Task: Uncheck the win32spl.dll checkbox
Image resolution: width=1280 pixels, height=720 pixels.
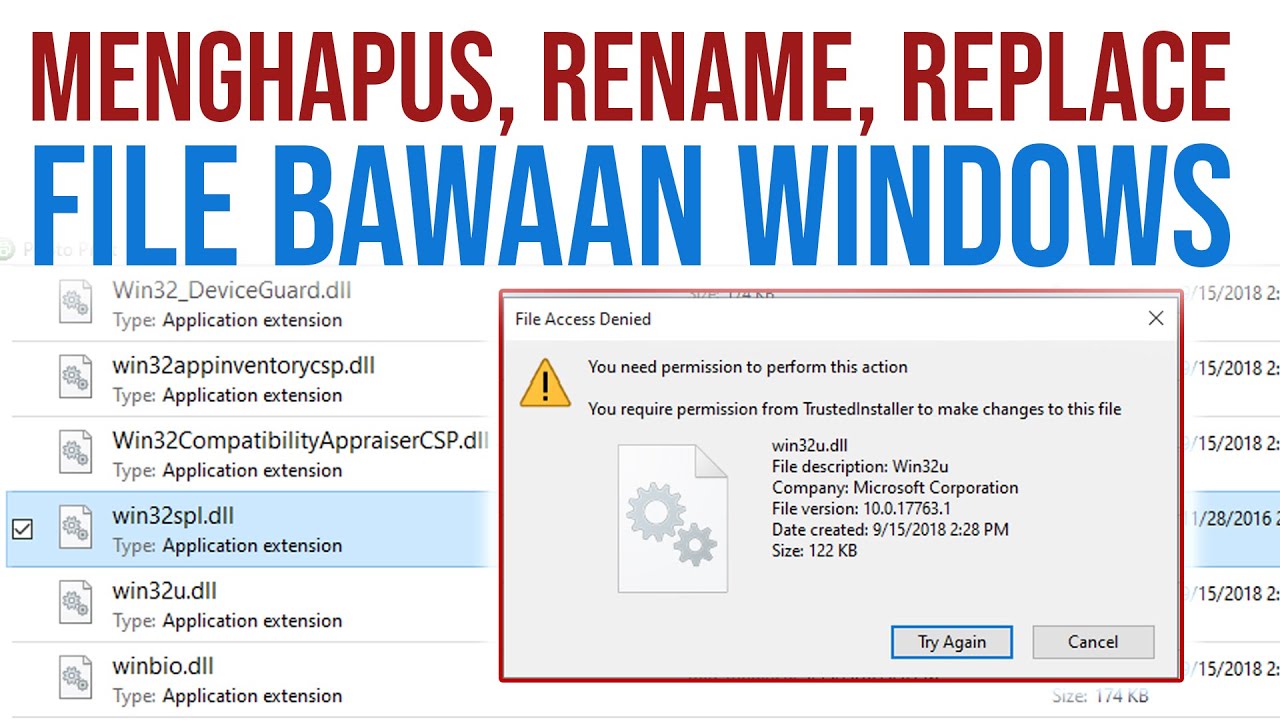Action: click(x=22, y=530)
